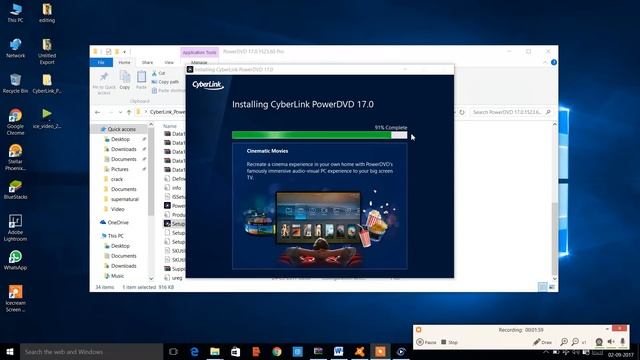The height and width of the screenshot is (360, 640).
Task: Click Copy path in the Clipboard group
Action: (165, 82)
